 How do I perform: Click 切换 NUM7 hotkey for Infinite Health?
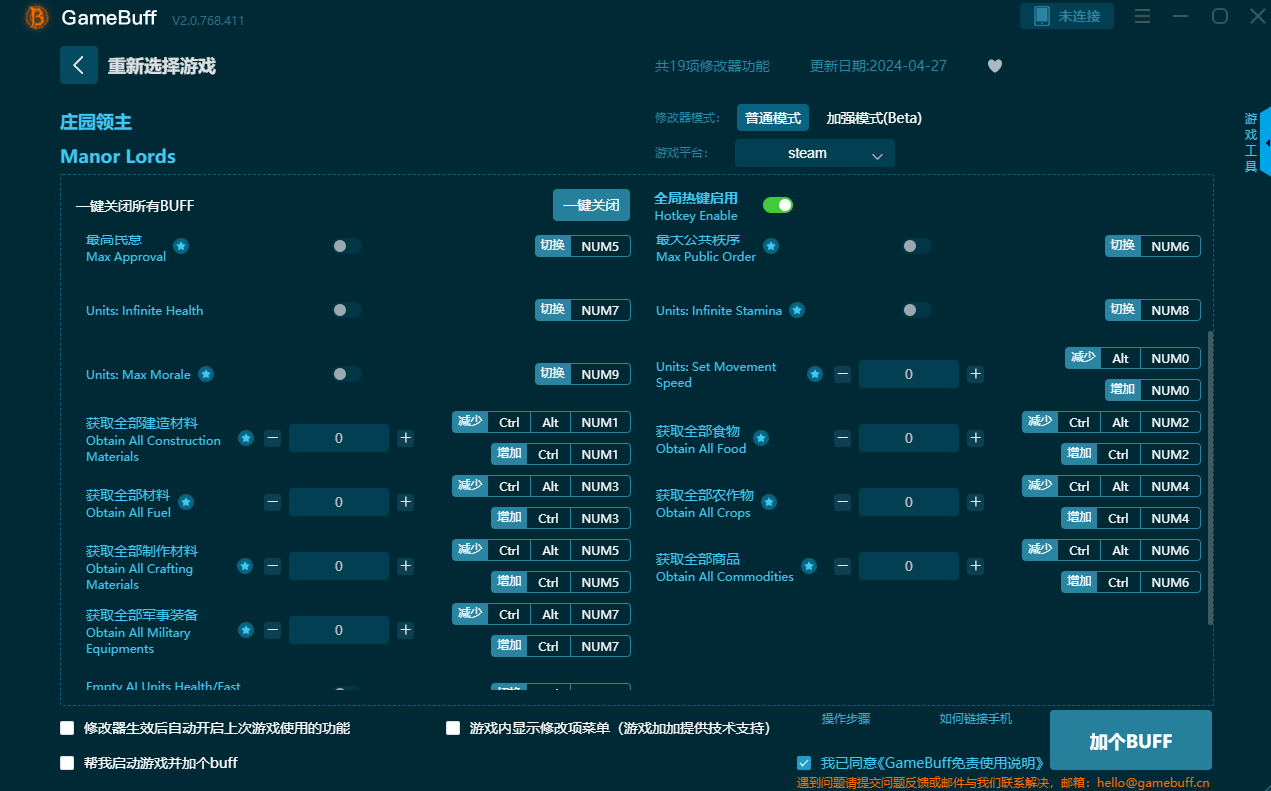coord(583,310)
